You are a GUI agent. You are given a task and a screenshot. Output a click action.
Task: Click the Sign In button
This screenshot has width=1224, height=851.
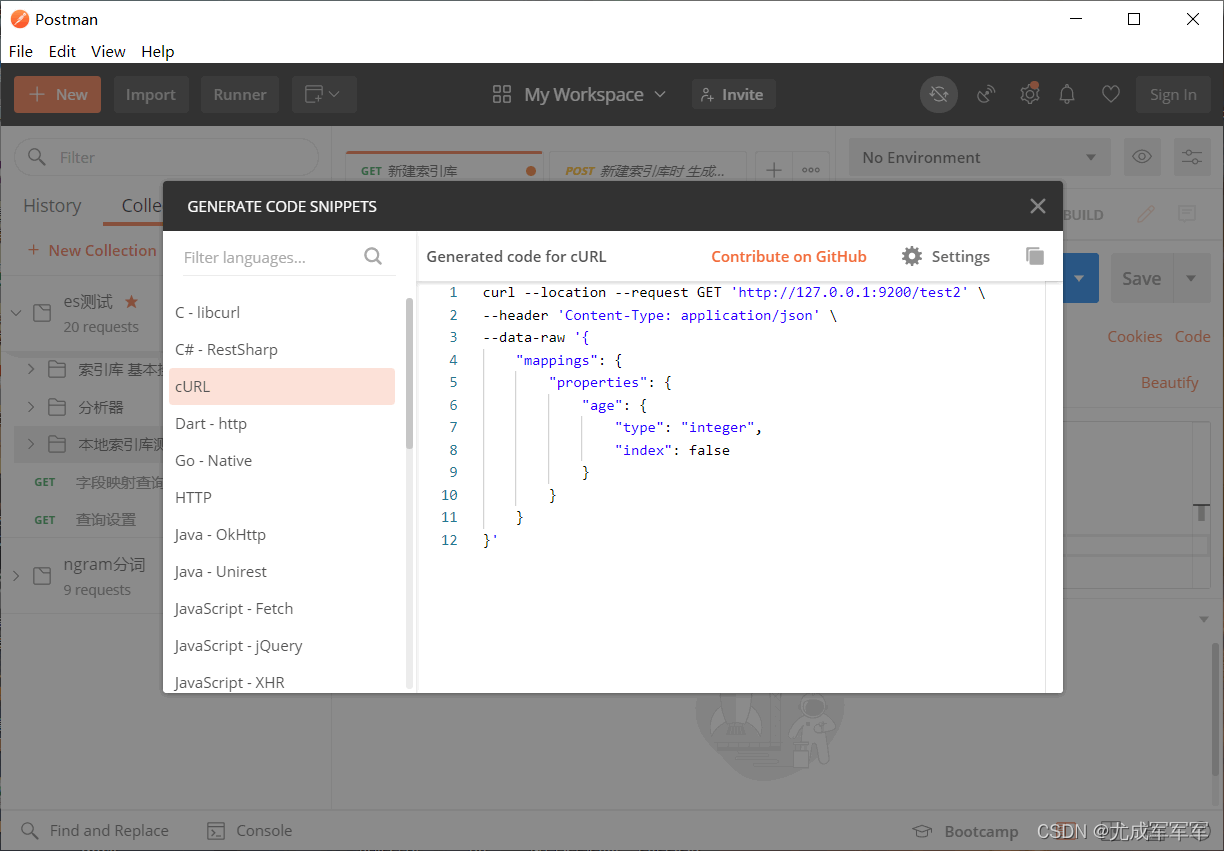click(x=1173, y=95)
